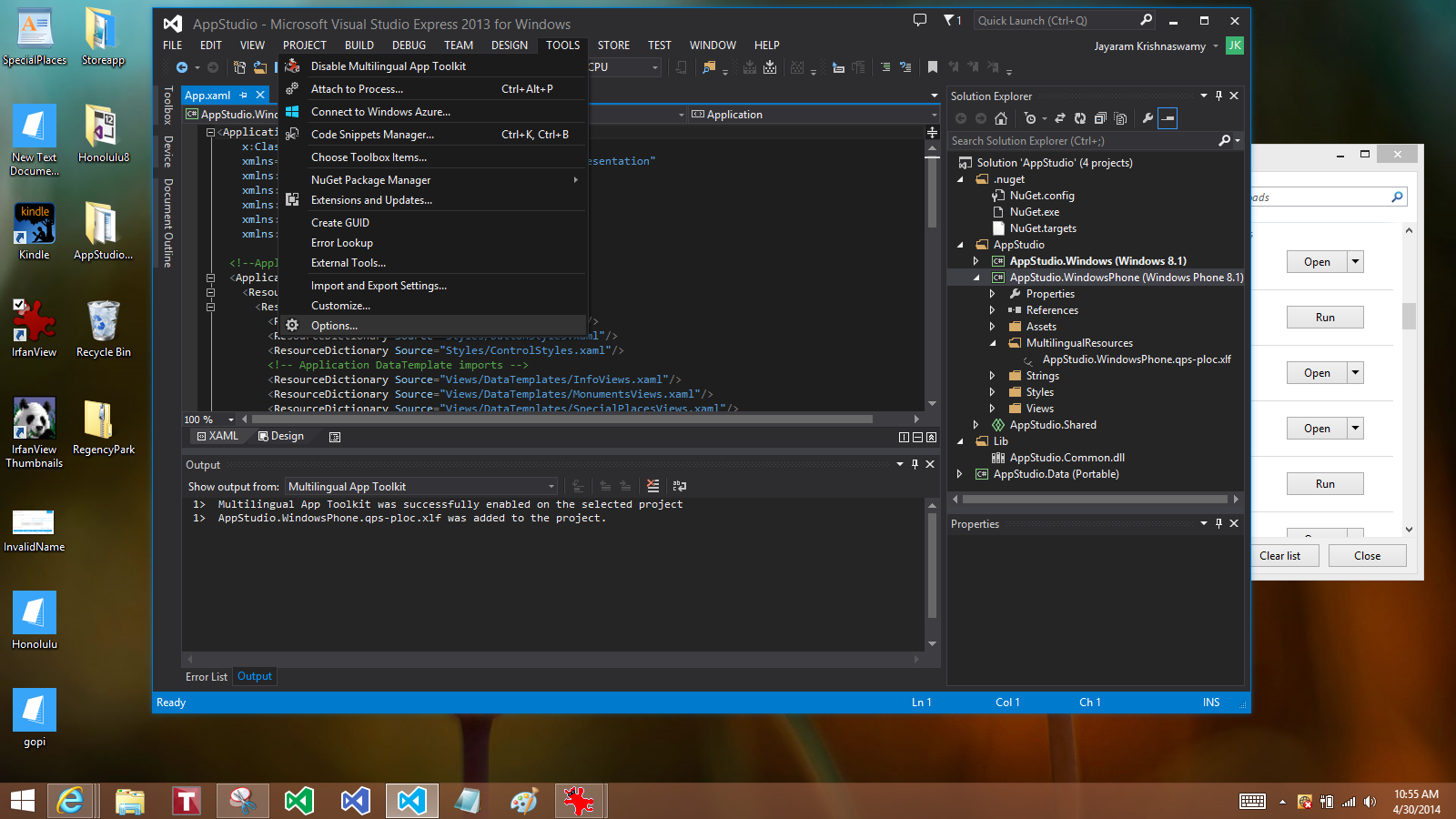Switch to the Design view button
The height and width of the screenshot is (819, 1456).
[281, 437]
